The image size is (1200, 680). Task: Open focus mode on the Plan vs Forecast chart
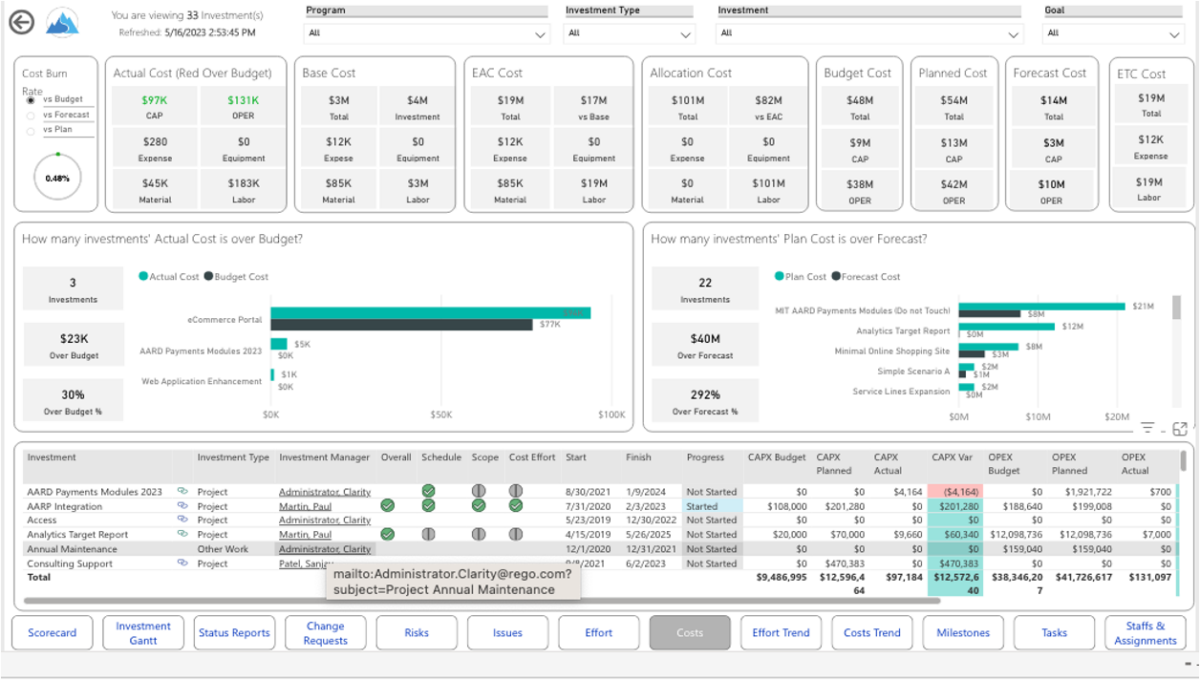(1180, 428)
